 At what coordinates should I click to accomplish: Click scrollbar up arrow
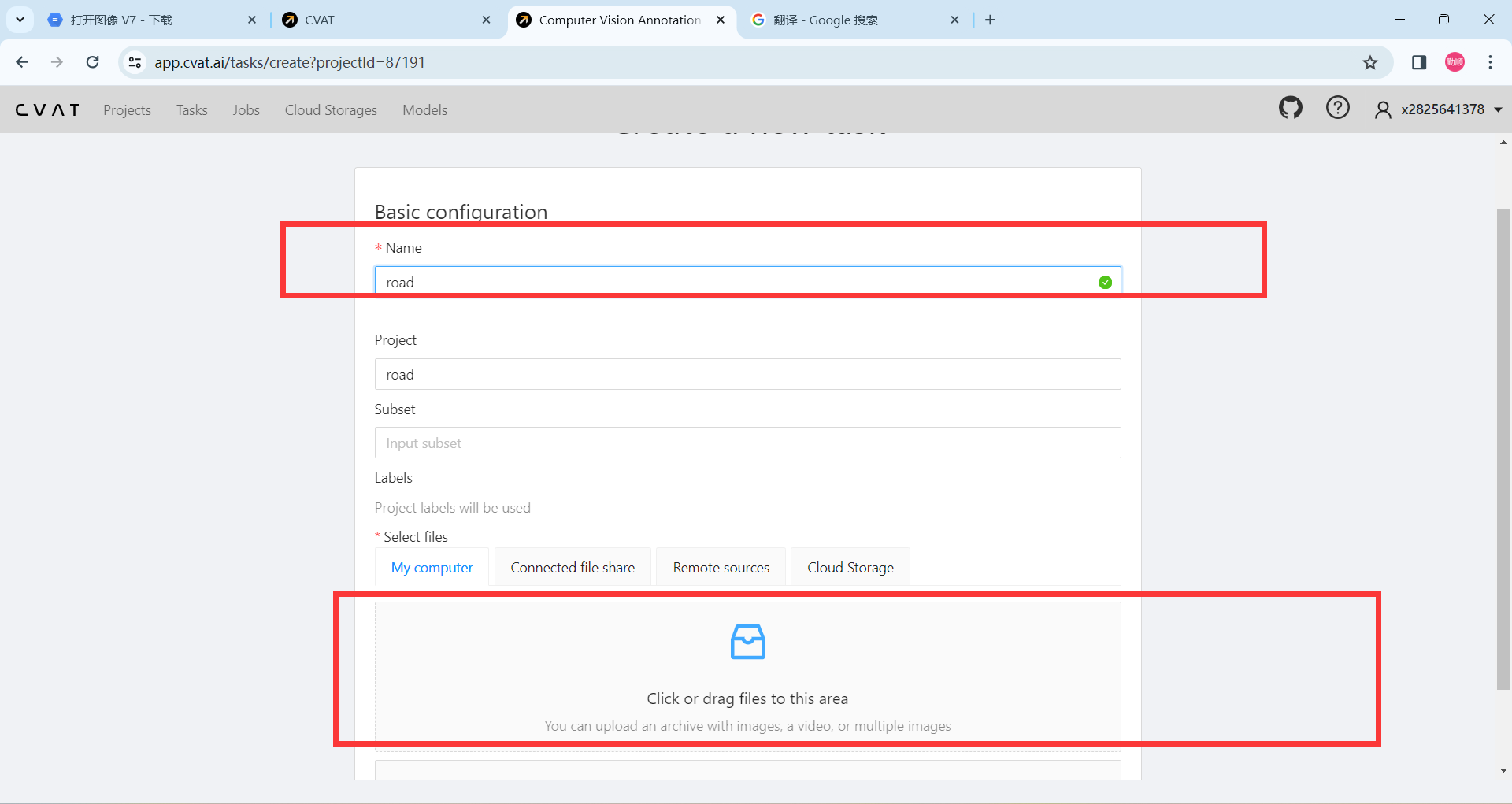pos(1503,143)
